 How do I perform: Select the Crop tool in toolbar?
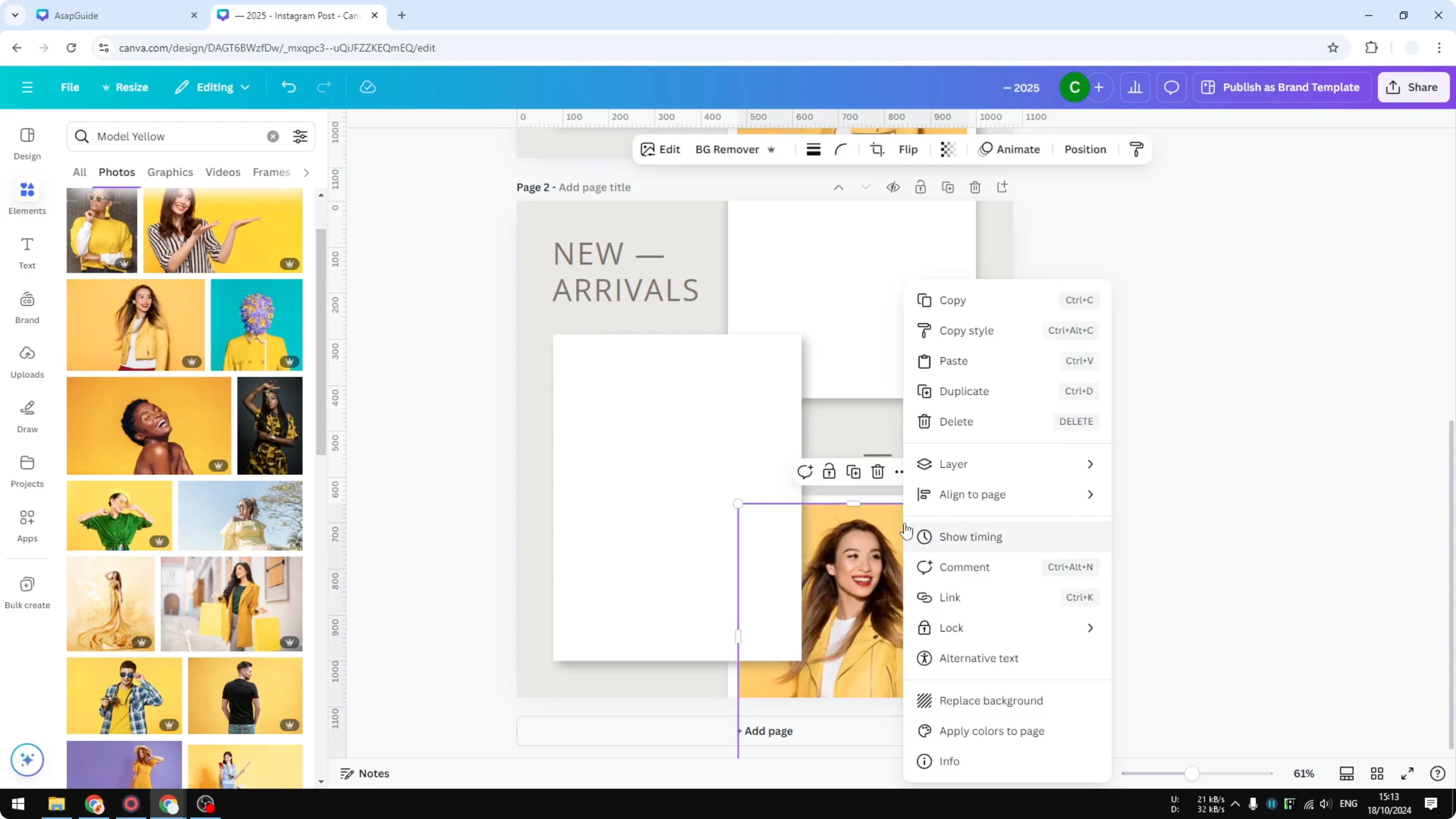point(877,149)
